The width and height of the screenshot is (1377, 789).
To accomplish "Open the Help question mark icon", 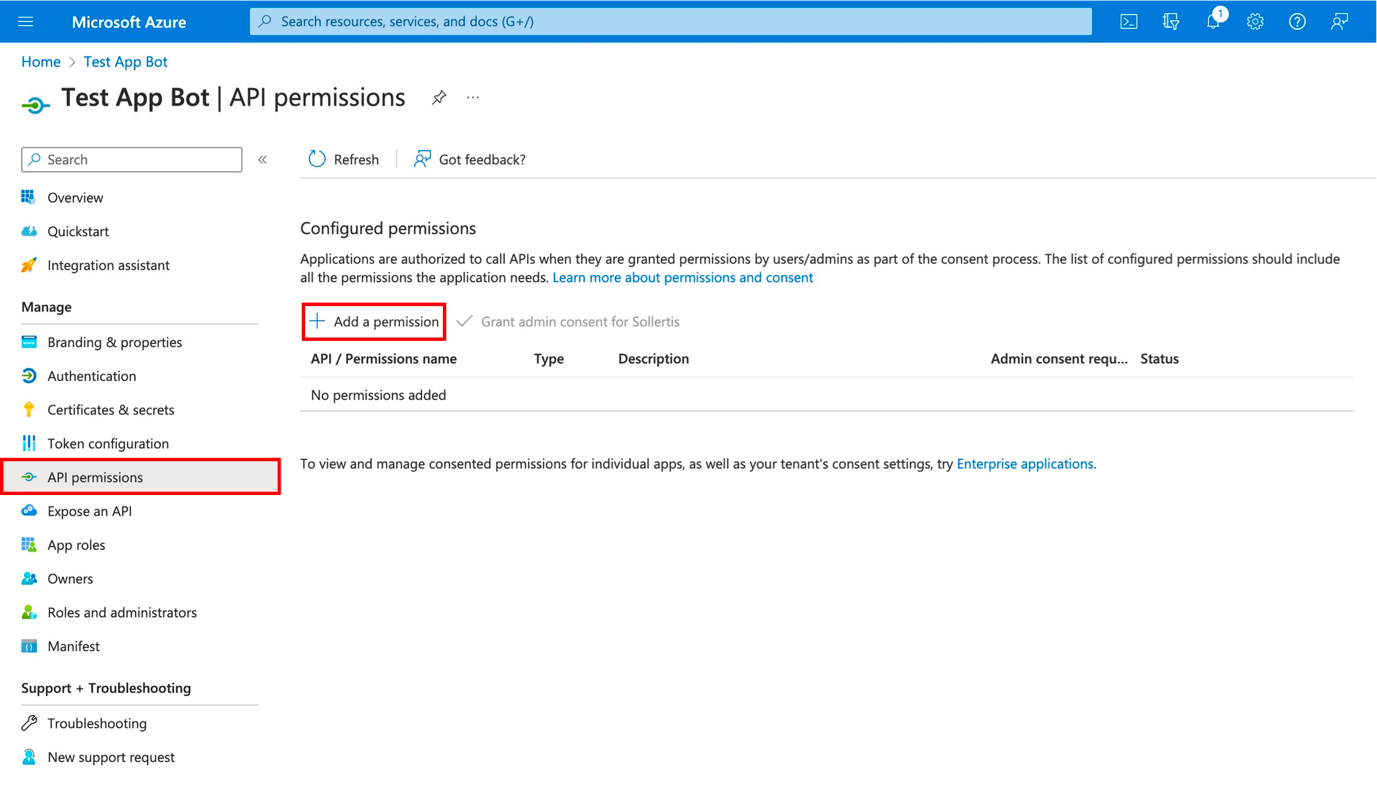I will [1297, 21].
